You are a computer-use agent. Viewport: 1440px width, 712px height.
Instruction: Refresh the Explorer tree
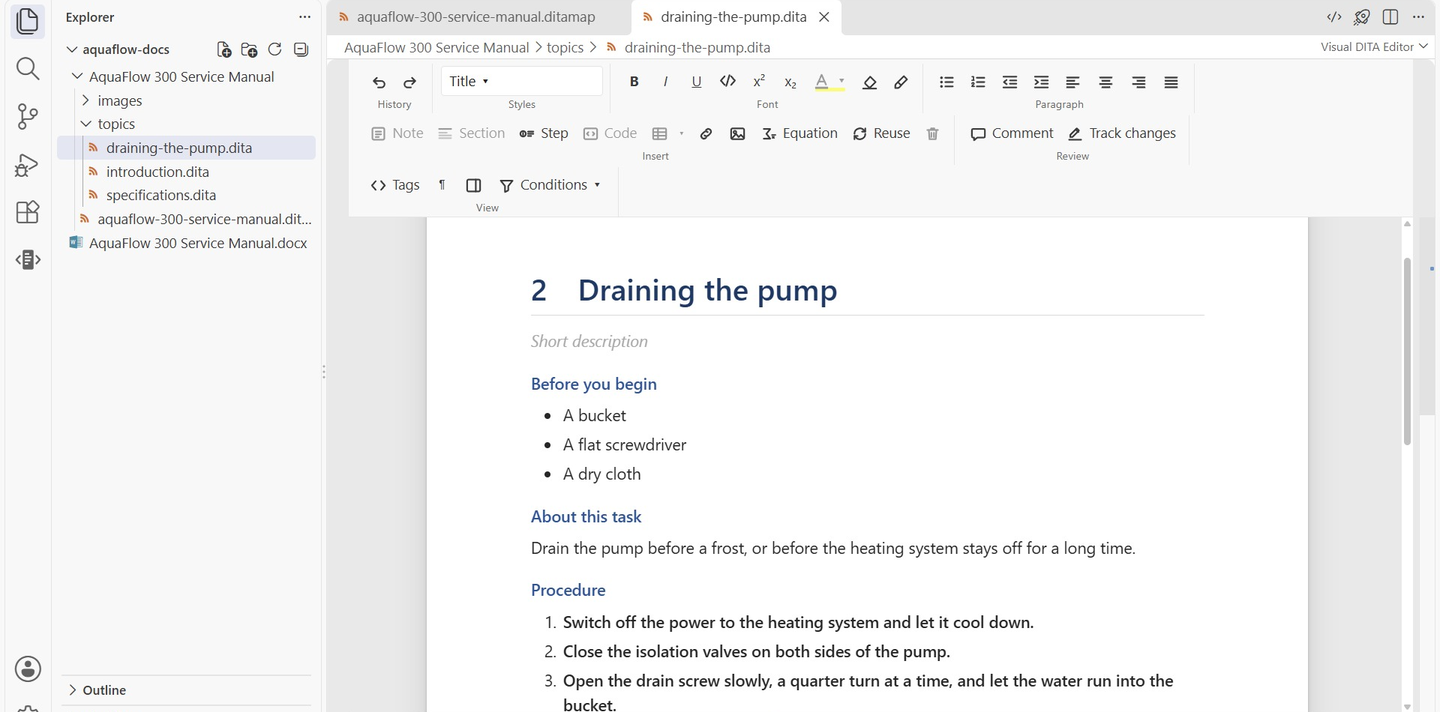(275, 49)
